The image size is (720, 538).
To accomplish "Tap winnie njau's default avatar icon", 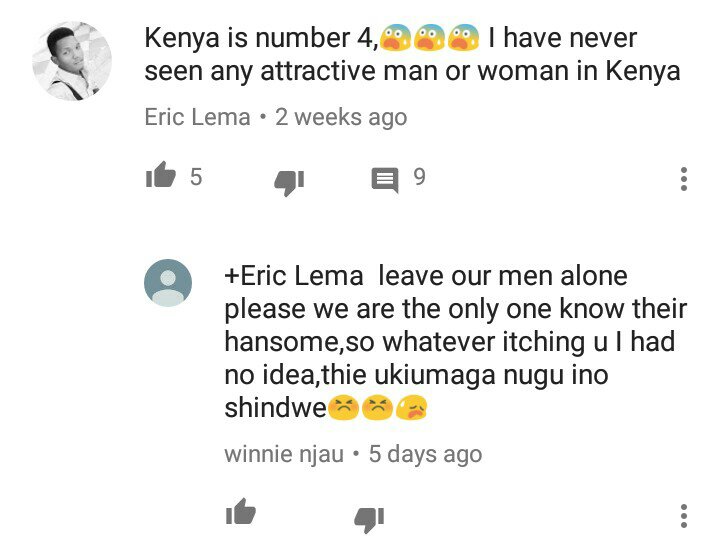I will 168,283.
